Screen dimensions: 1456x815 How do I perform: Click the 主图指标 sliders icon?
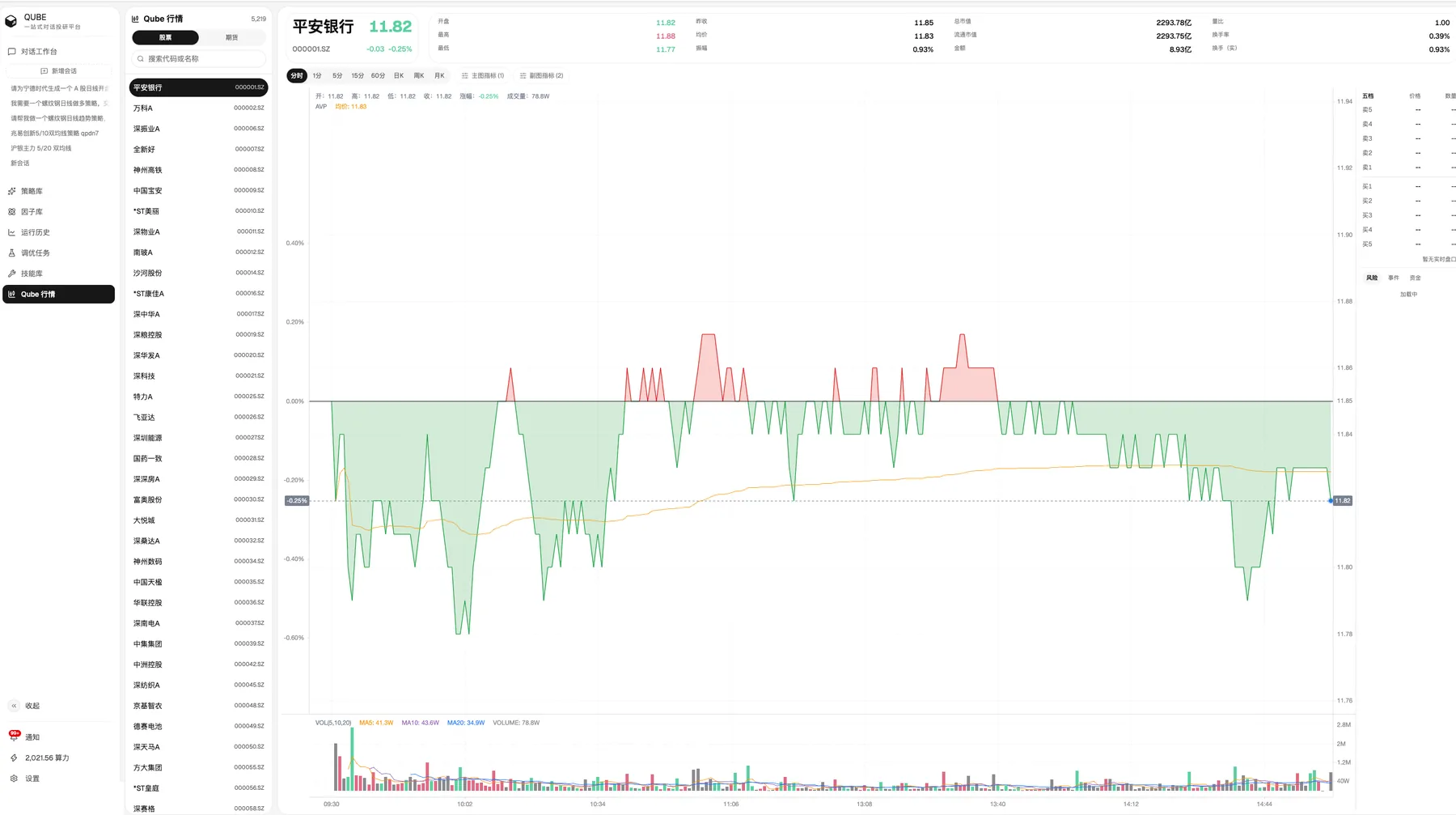point(465,76)
